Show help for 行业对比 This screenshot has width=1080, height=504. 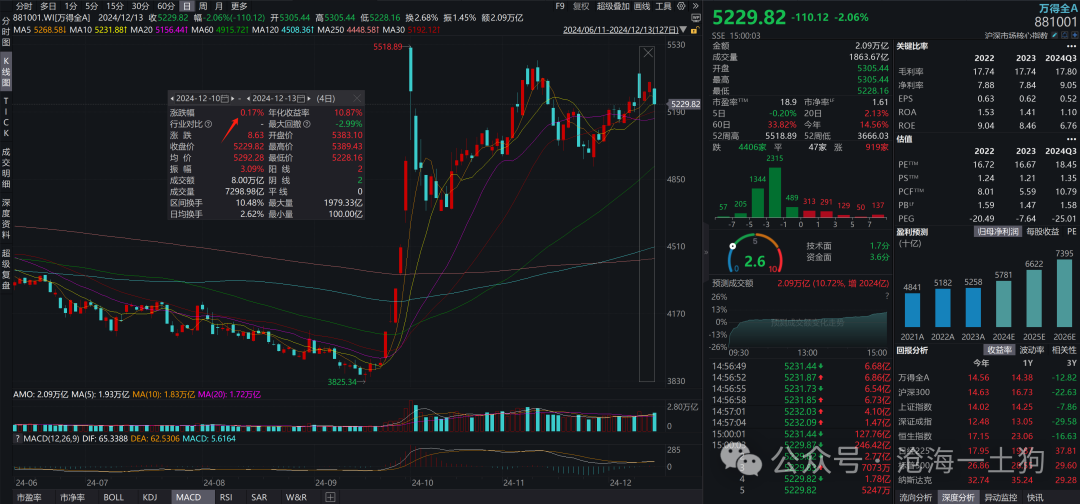(x=209, y=124)
